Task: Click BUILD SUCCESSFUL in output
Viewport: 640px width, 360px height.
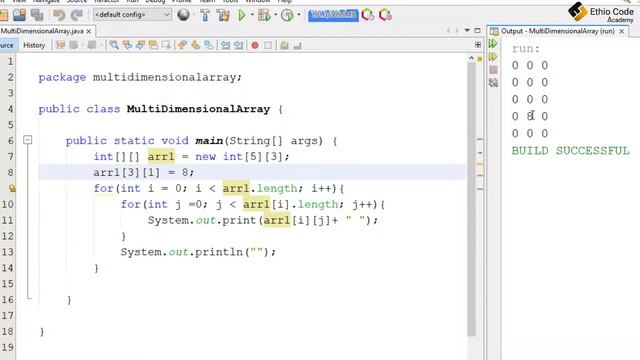Action: (x=571, y=151)
